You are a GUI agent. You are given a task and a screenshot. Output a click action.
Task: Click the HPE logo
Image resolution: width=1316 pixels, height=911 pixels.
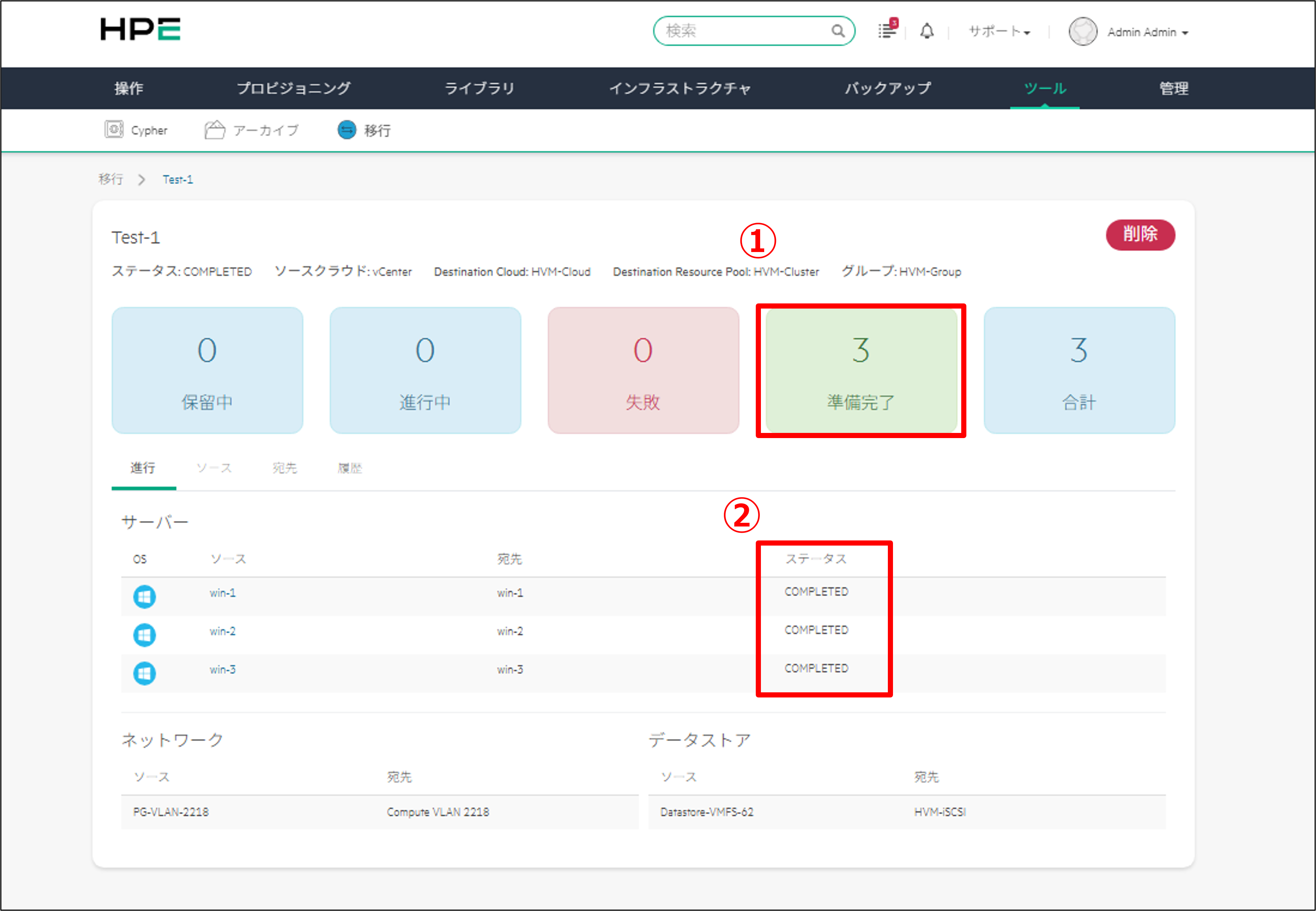pos(141,30)
